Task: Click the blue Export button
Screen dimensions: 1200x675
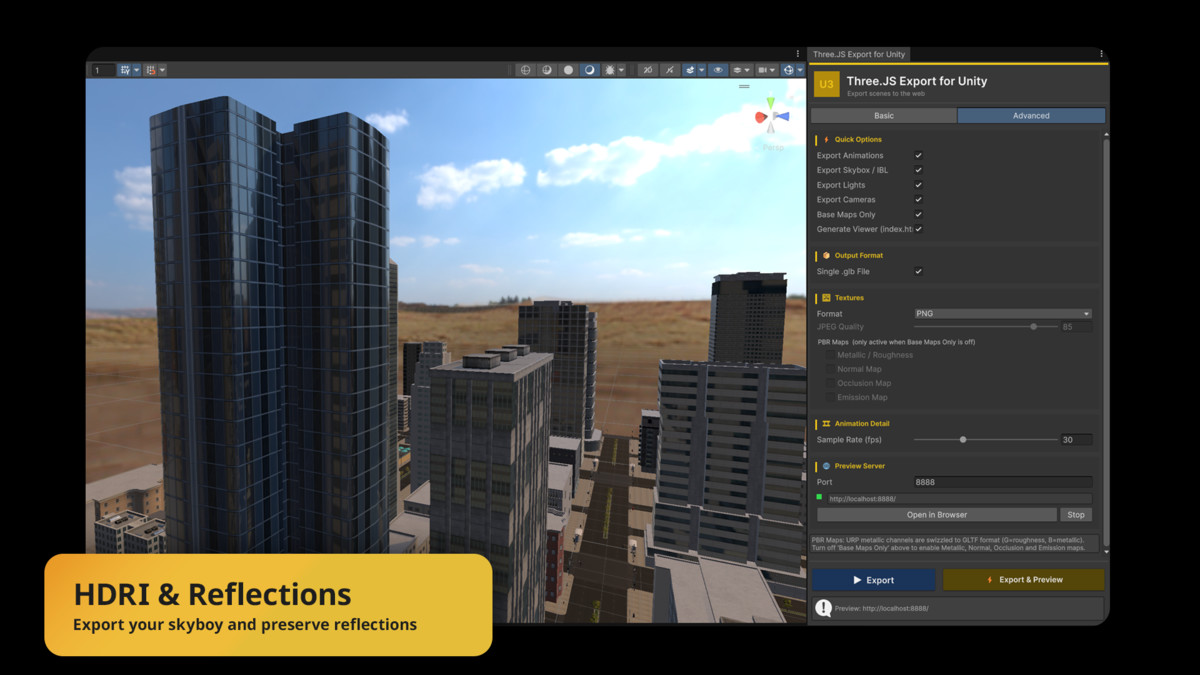Action: tap(874, 580)
